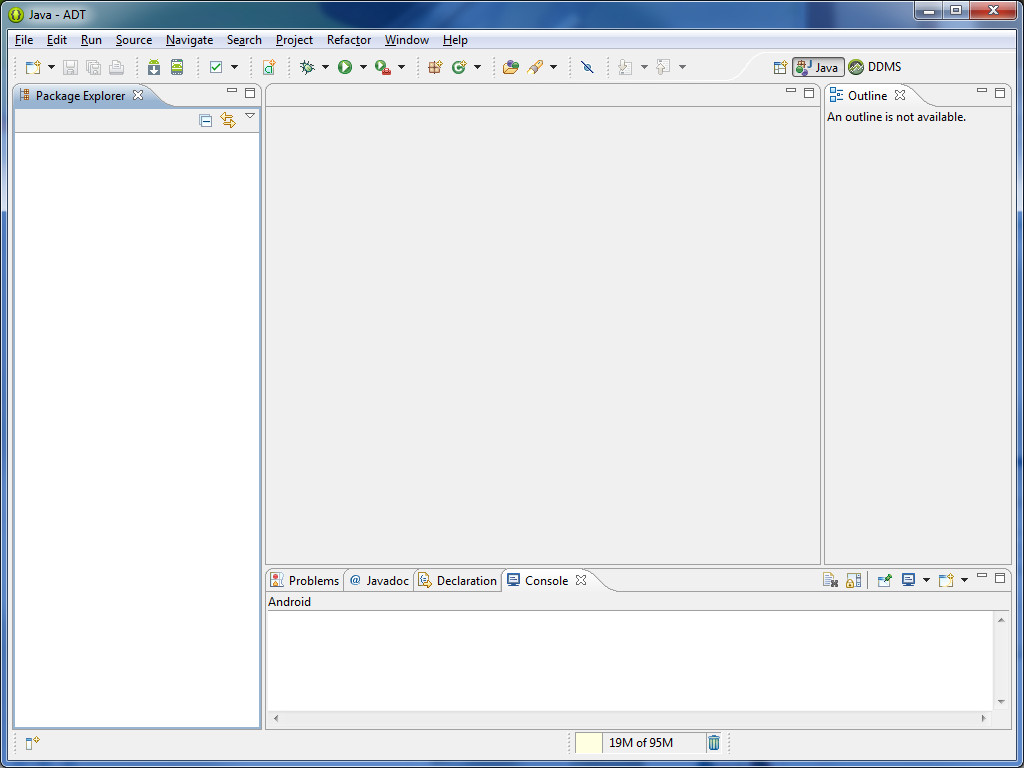This screenshot has height=768, width=1024.
Task: Open the Android Virtual Device Manager
Action: (177, 67)
